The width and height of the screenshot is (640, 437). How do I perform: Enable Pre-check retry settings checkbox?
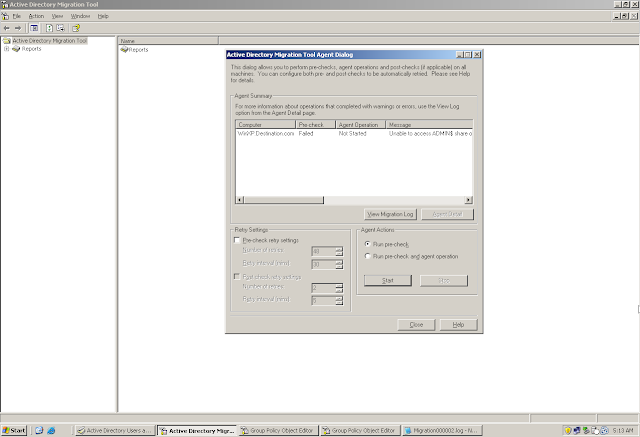(237, 240)
